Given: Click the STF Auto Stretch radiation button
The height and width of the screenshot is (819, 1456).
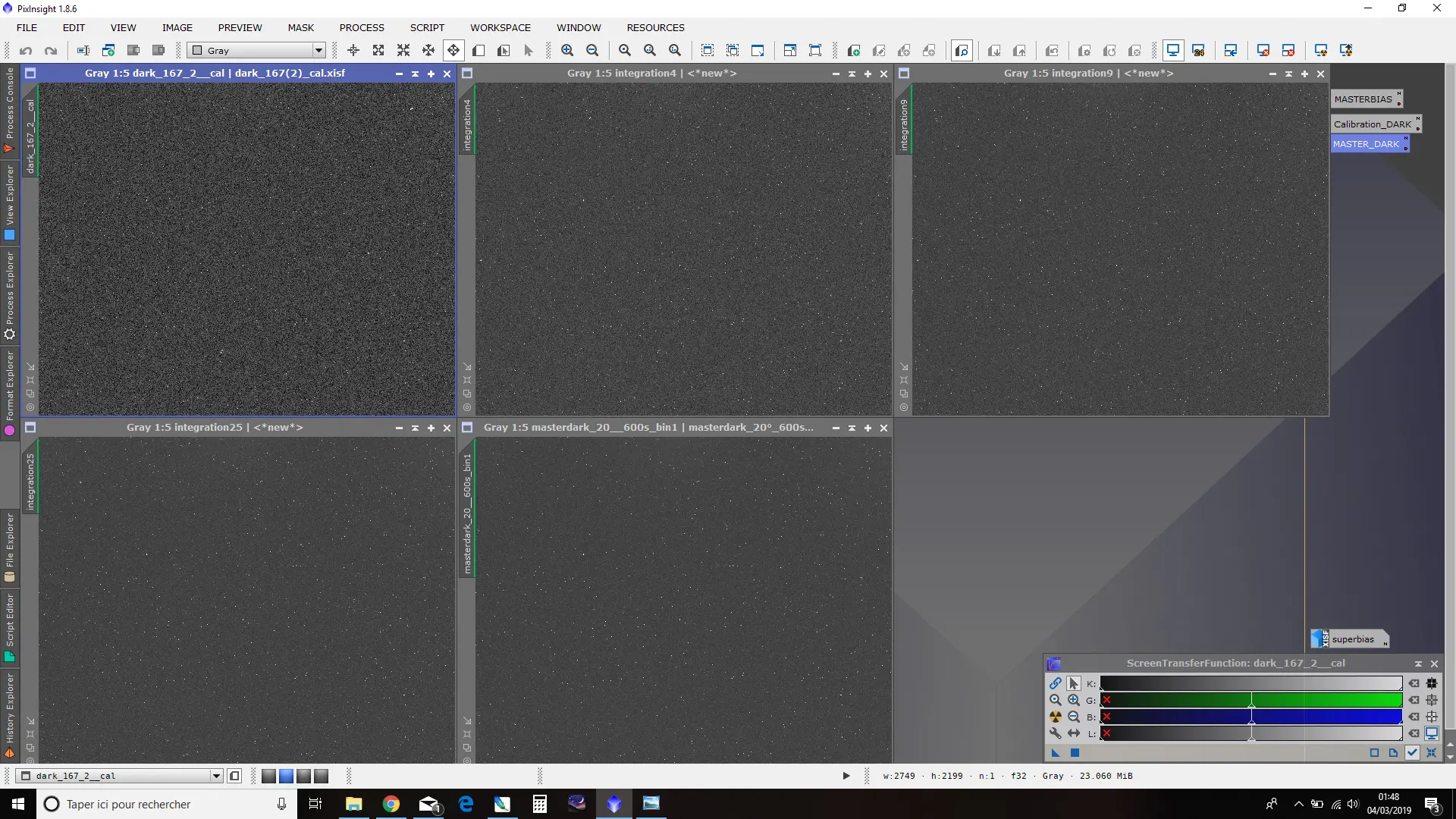Looking at the screenshot, I should click(1055, 717).
